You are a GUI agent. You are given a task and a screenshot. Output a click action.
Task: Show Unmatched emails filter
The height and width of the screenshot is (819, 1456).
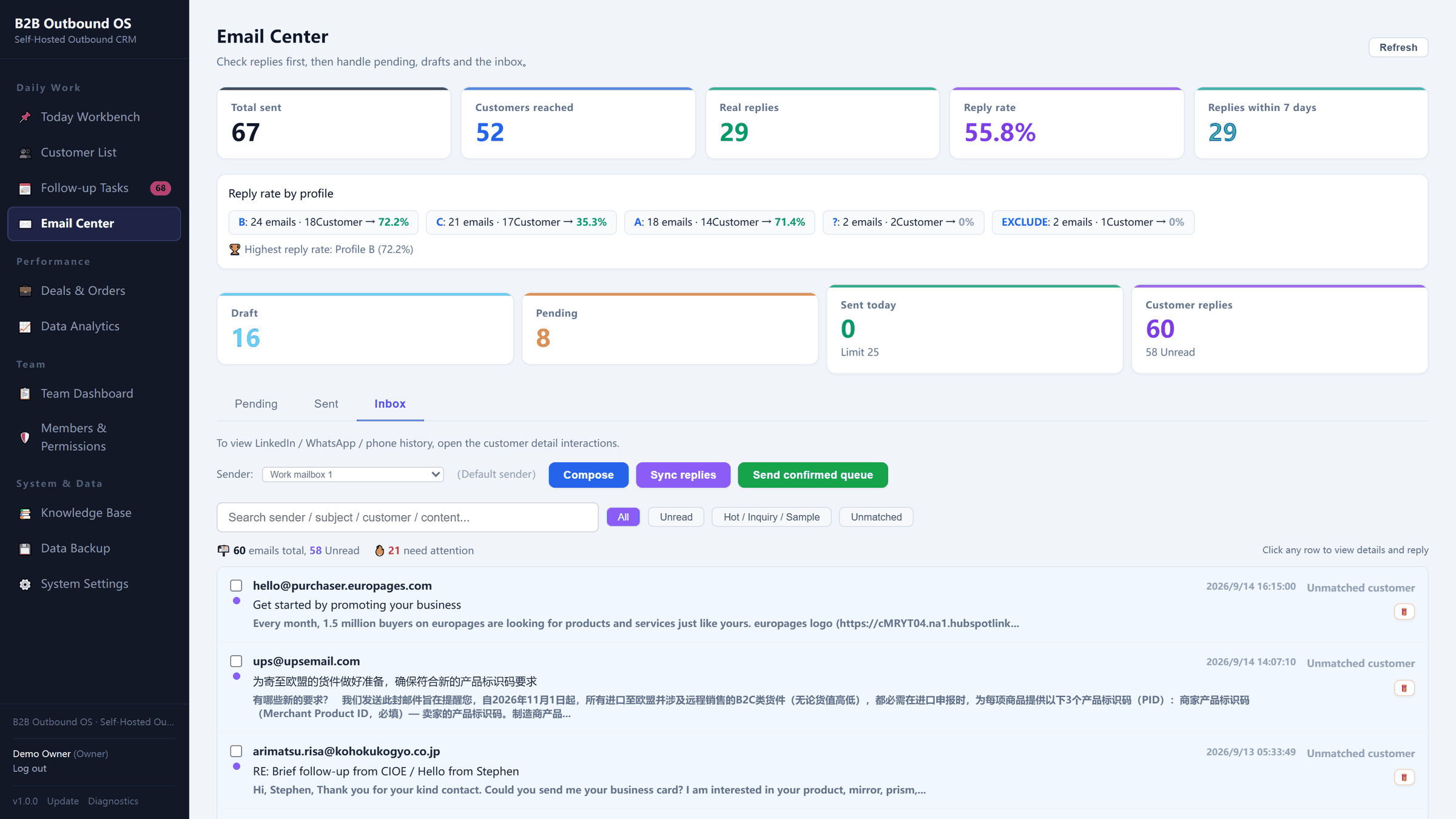click(876, 517)
